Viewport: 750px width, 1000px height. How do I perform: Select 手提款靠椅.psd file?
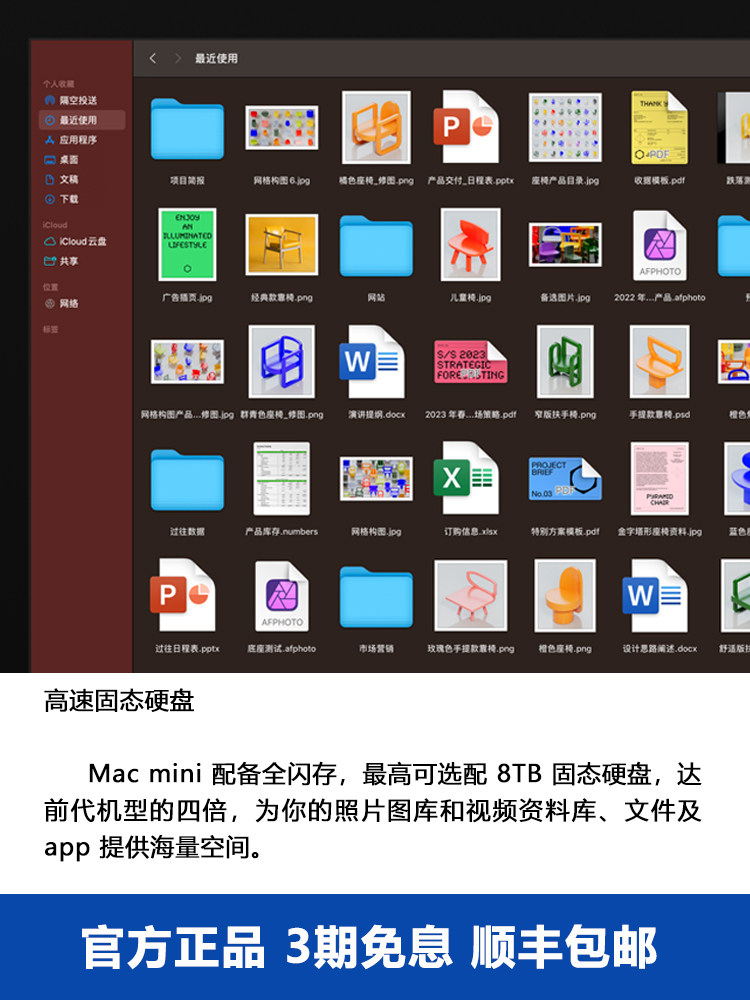pyautogui.click(x=659, y=362)
